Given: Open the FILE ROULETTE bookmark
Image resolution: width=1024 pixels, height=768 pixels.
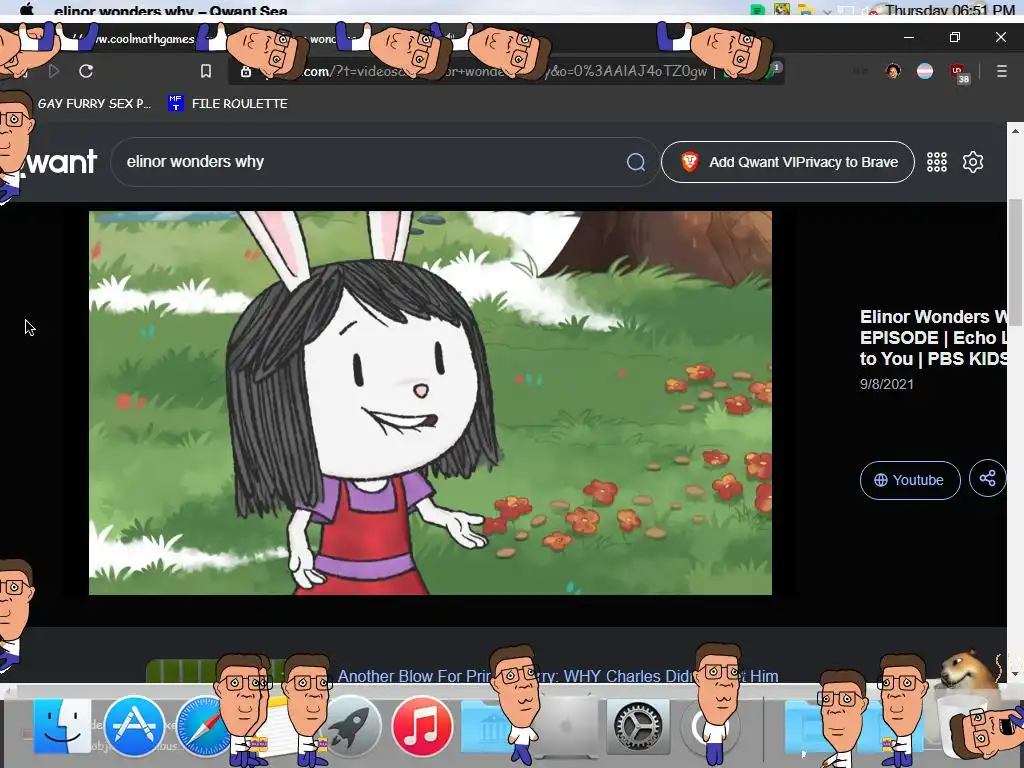Looking at the screenshot, I should [x=228, y=103].
